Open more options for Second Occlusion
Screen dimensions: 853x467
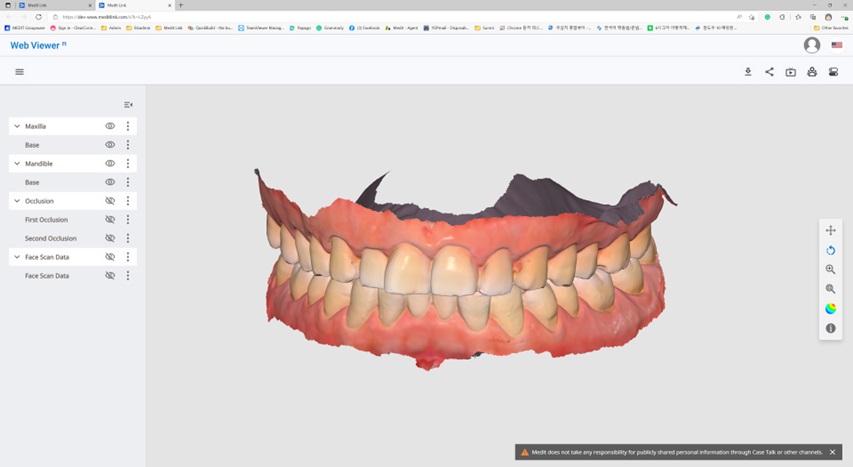(128, 238)
